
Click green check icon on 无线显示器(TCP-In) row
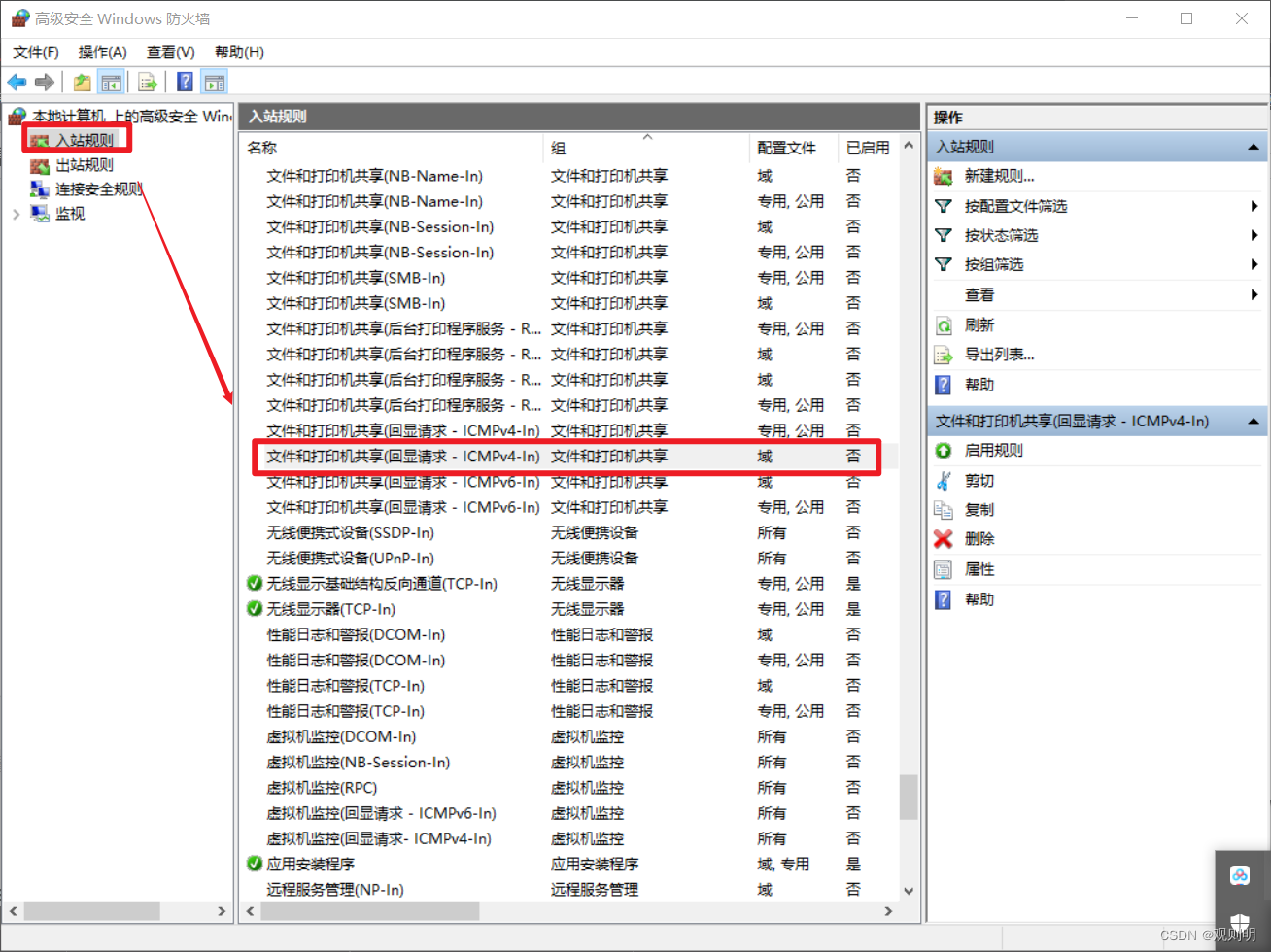click(255, 609)
